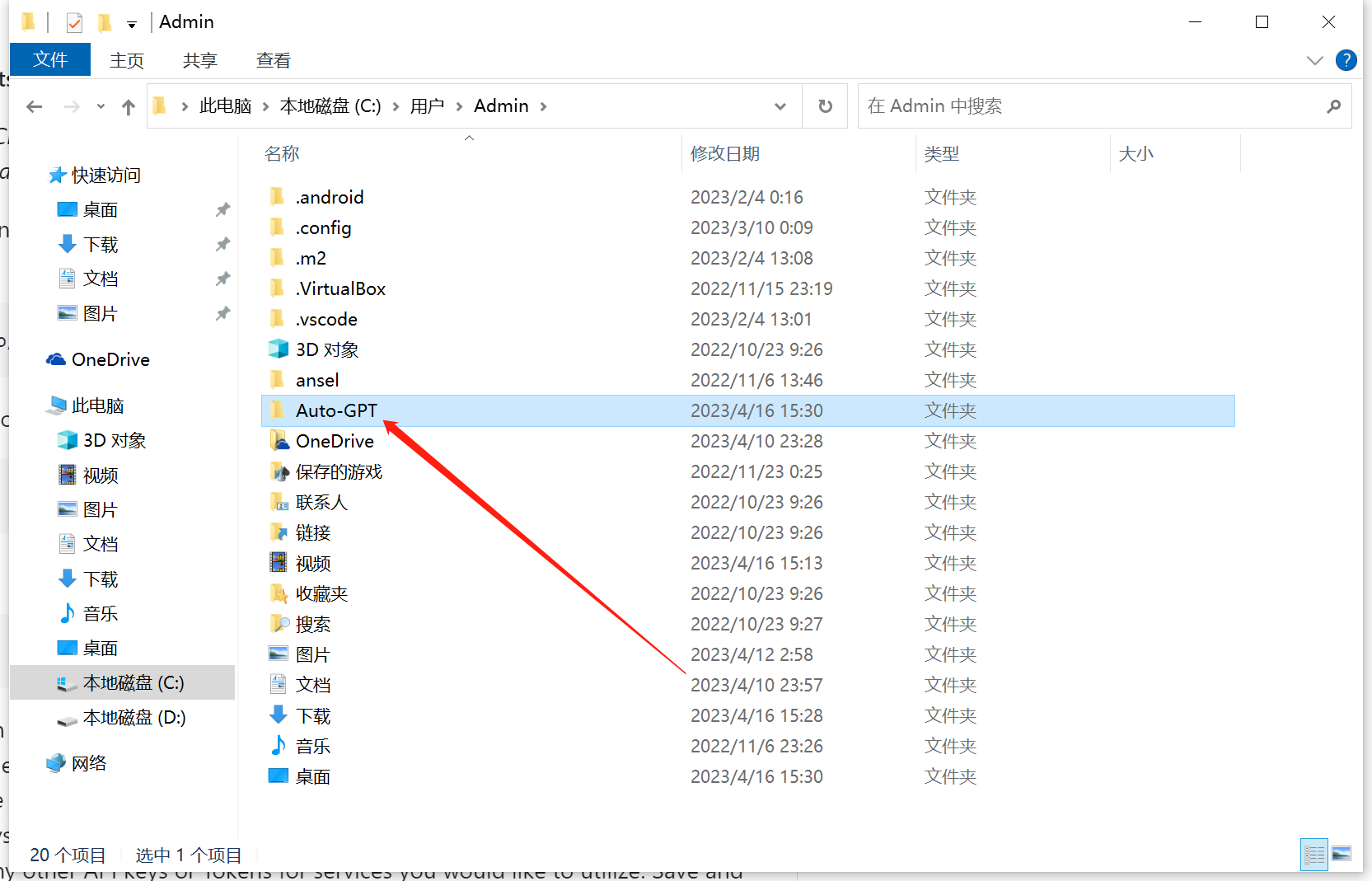Unpin Desktop from Quick access
1372x881 pixels.
(x=222, y=210)
